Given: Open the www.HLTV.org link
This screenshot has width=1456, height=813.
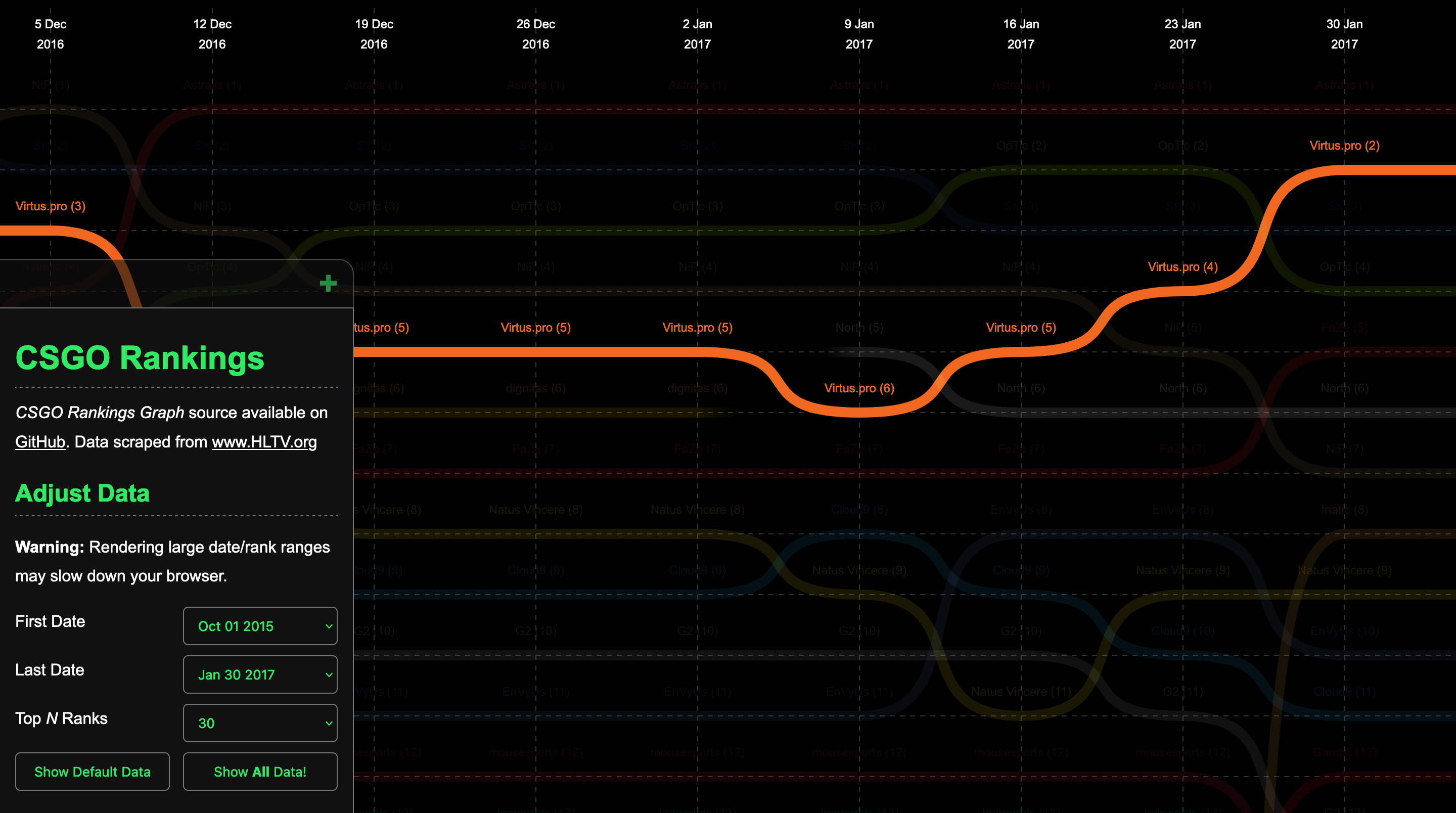Looking at the screenshot, I should click(264, 441).
